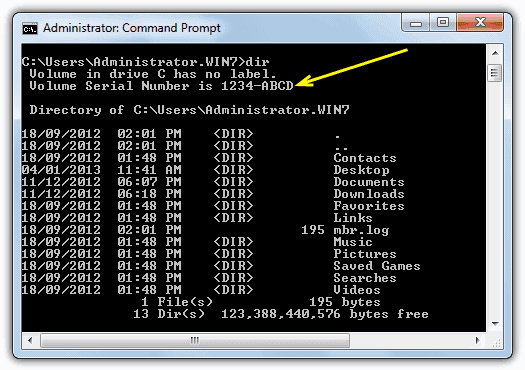Click the horizontal scrollbar left arrow
The height and width of the screenshot is (370, 525).
(x=30, y=341)
